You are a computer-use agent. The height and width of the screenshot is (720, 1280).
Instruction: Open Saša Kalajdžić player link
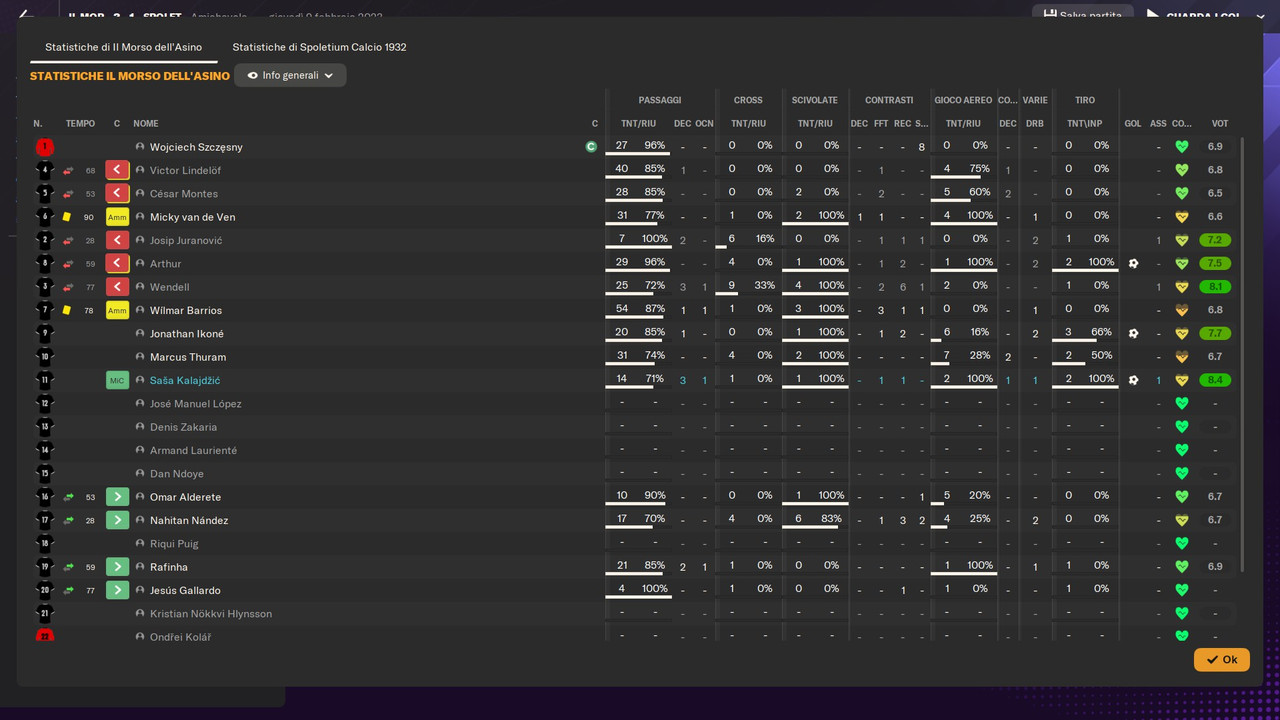(x=185, y=380)
